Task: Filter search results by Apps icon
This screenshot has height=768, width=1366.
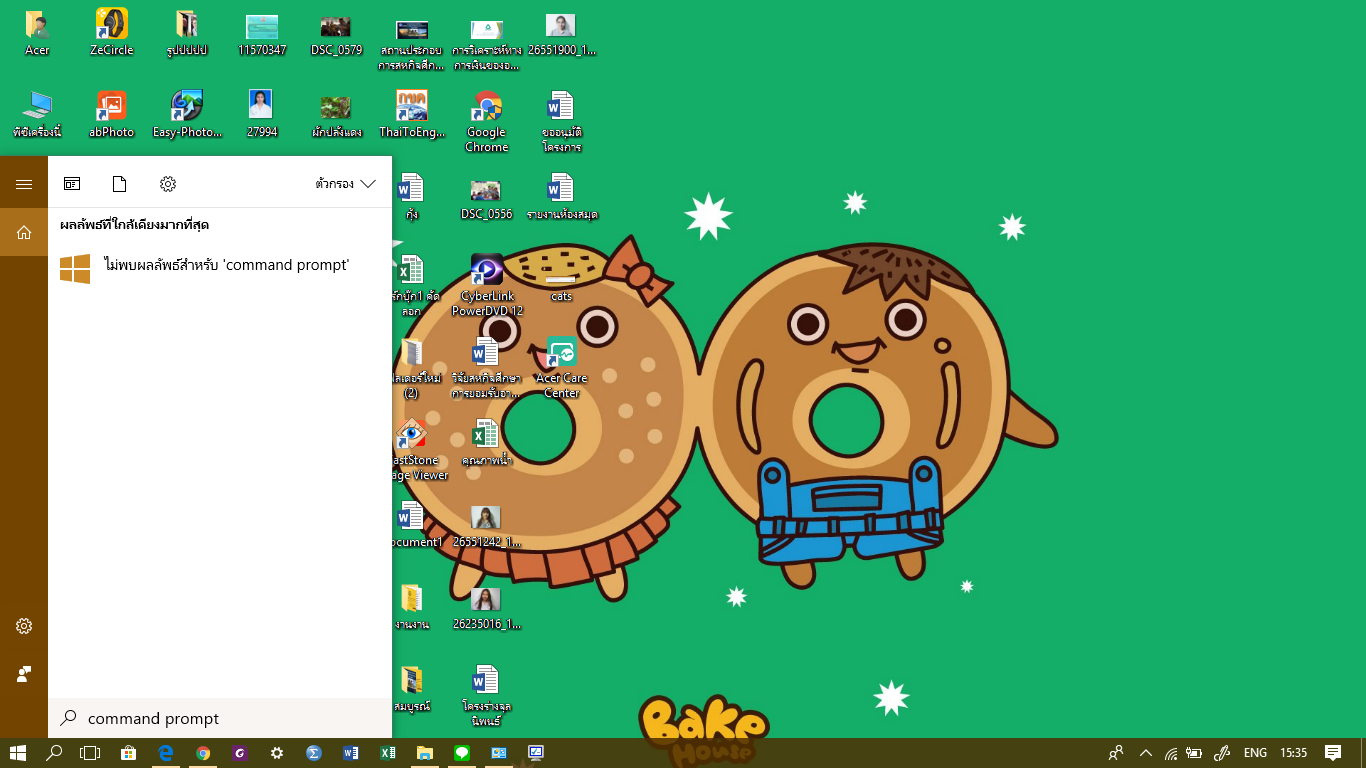Action: tap(72, 184)
